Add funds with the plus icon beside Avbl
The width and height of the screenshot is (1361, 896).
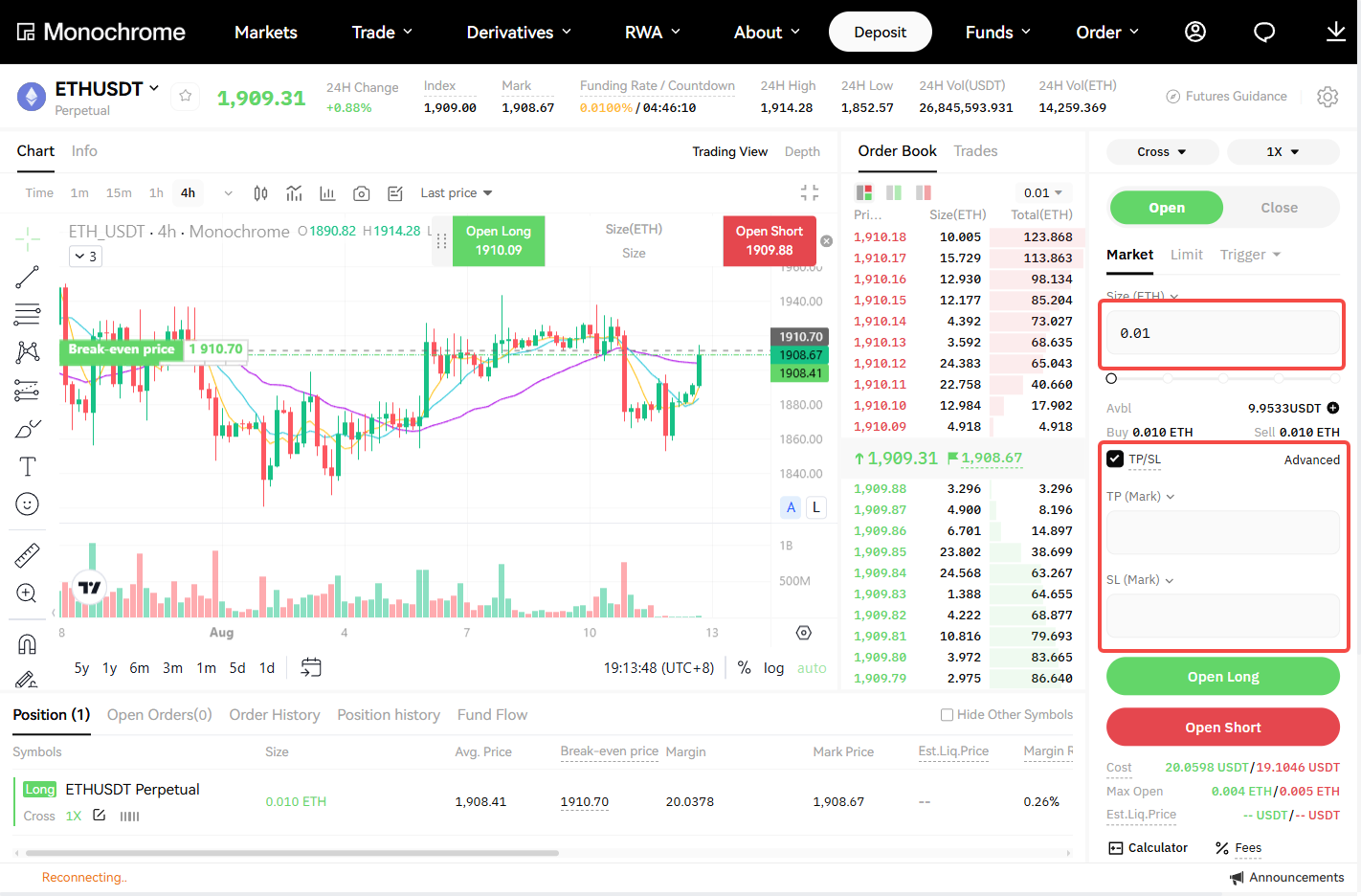(1333, 408)
